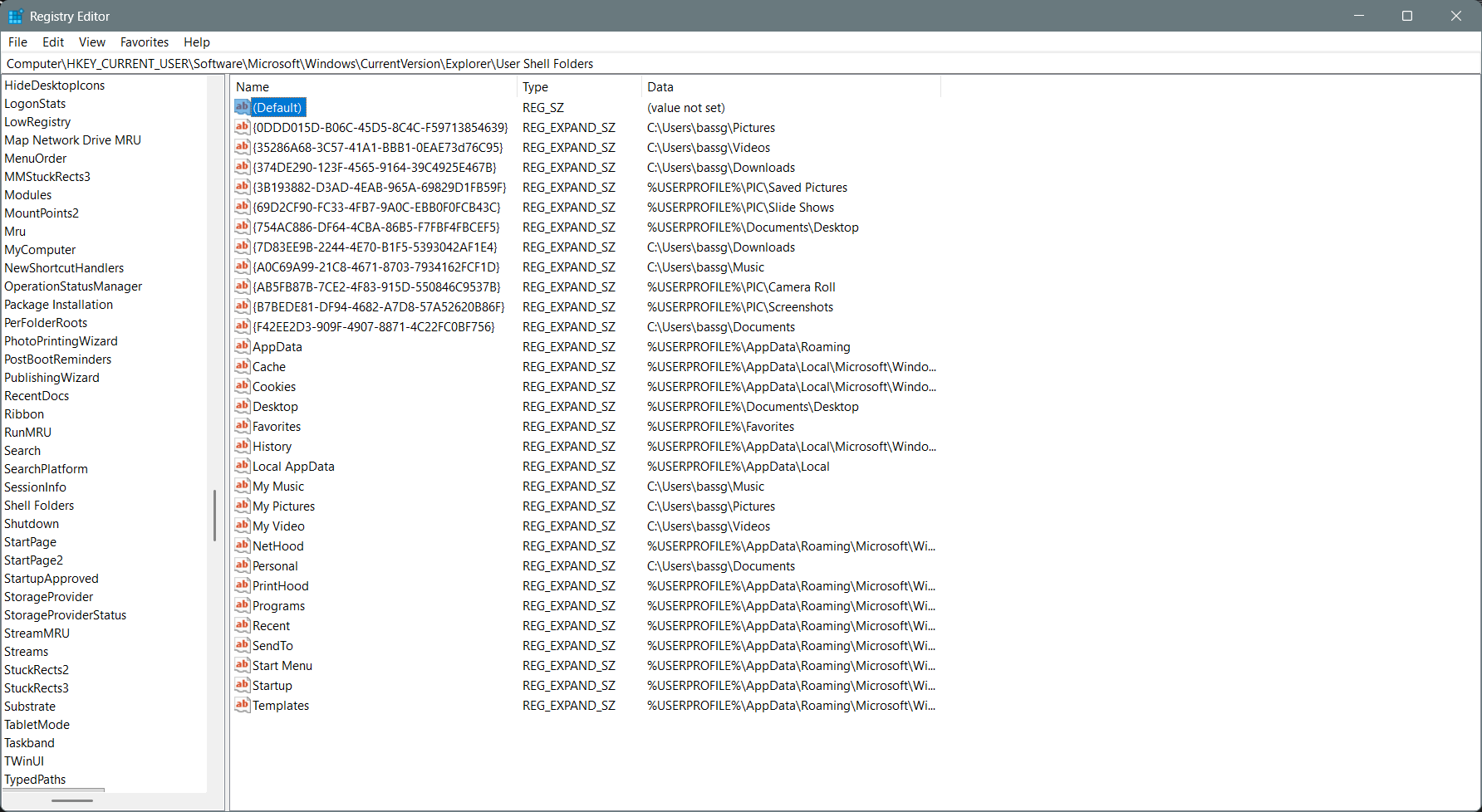This screenshot has width=1482, height=812.
Task: Click the icon beside Cache entry
Action: click(242, 366)
